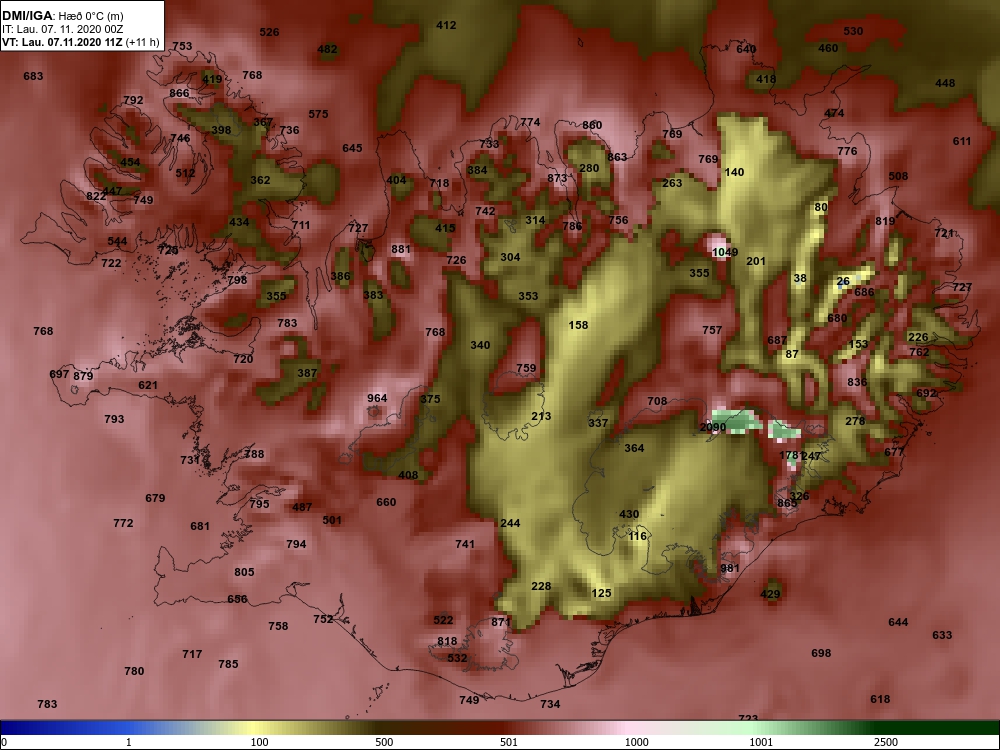The width and height of the screenshot is (1000, 750).
Task: Click the 158 value in central highlands
Action: 578,325
